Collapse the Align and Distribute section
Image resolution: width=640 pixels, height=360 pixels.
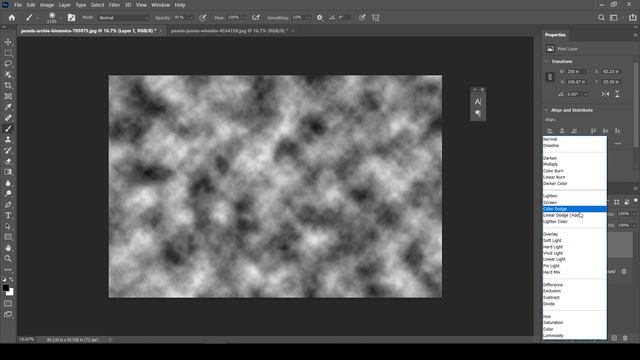[x=547, y=110]
